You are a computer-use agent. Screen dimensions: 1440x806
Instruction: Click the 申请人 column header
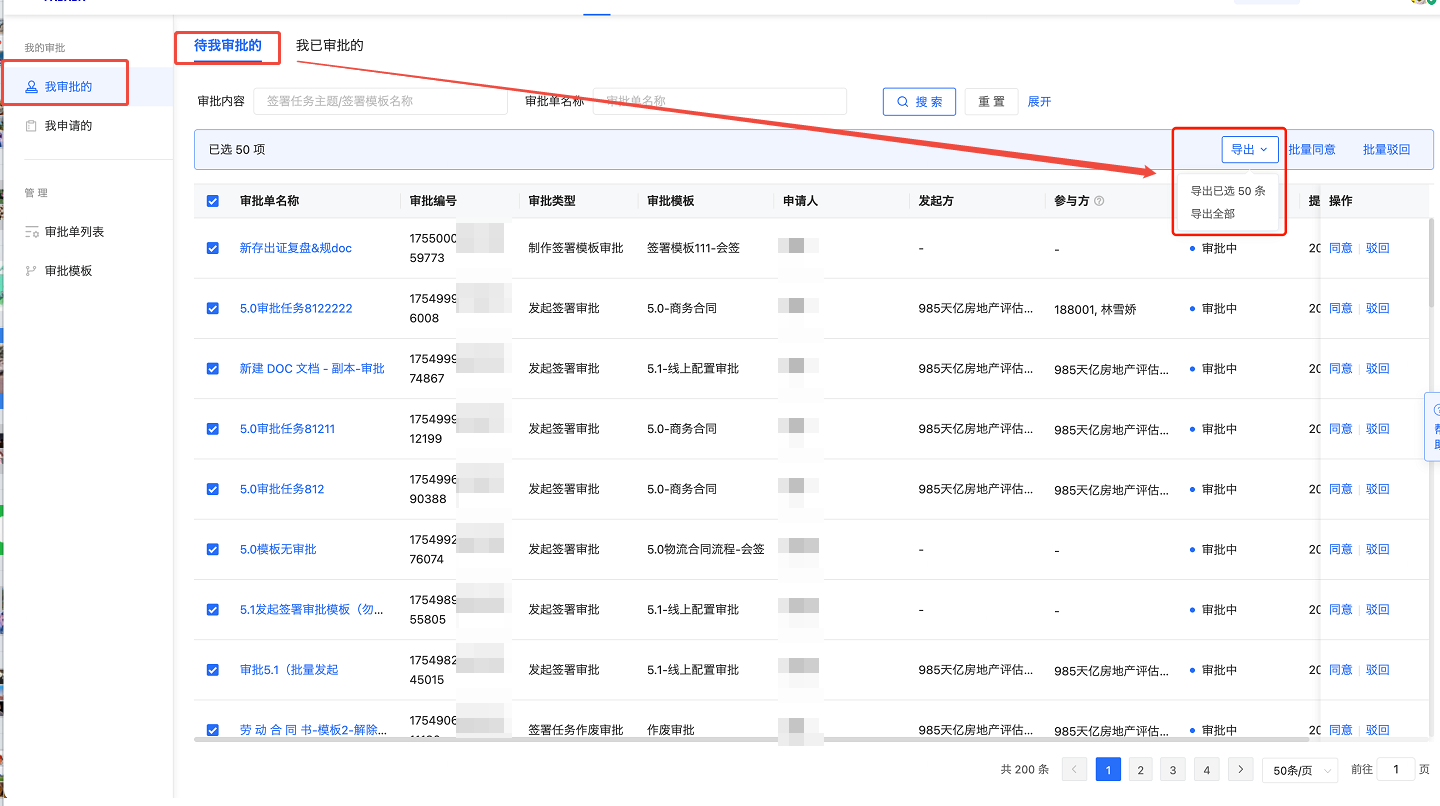coord(801,201)
